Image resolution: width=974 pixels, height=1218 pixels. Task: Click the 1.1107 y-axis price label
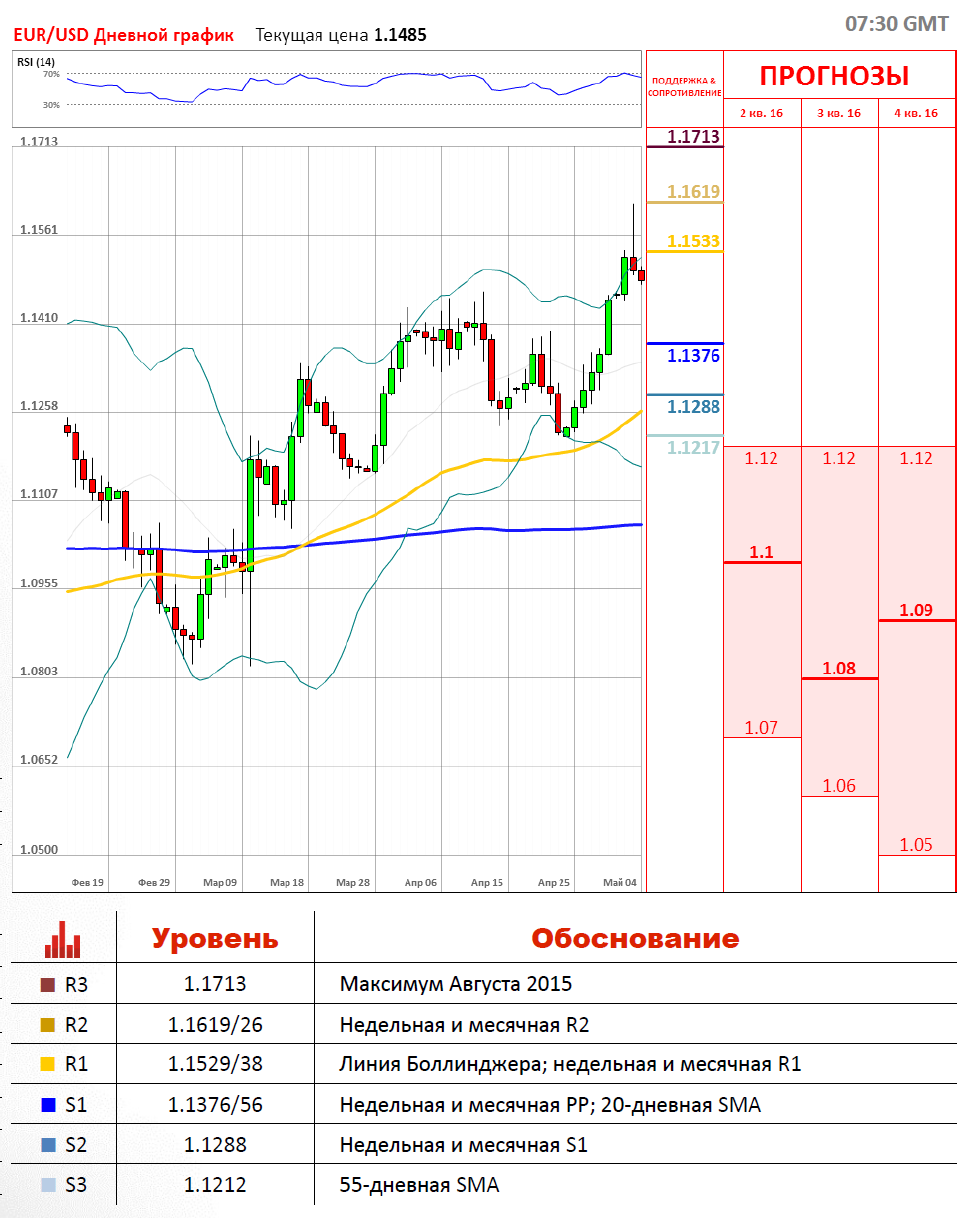[x=38, y=494]
